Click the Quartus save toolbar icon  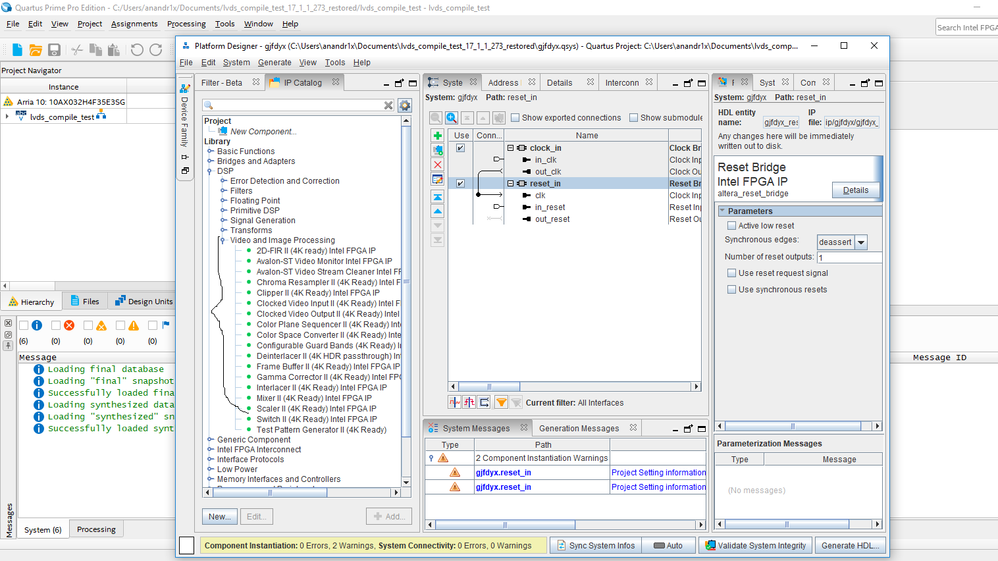tap(54, 50)
